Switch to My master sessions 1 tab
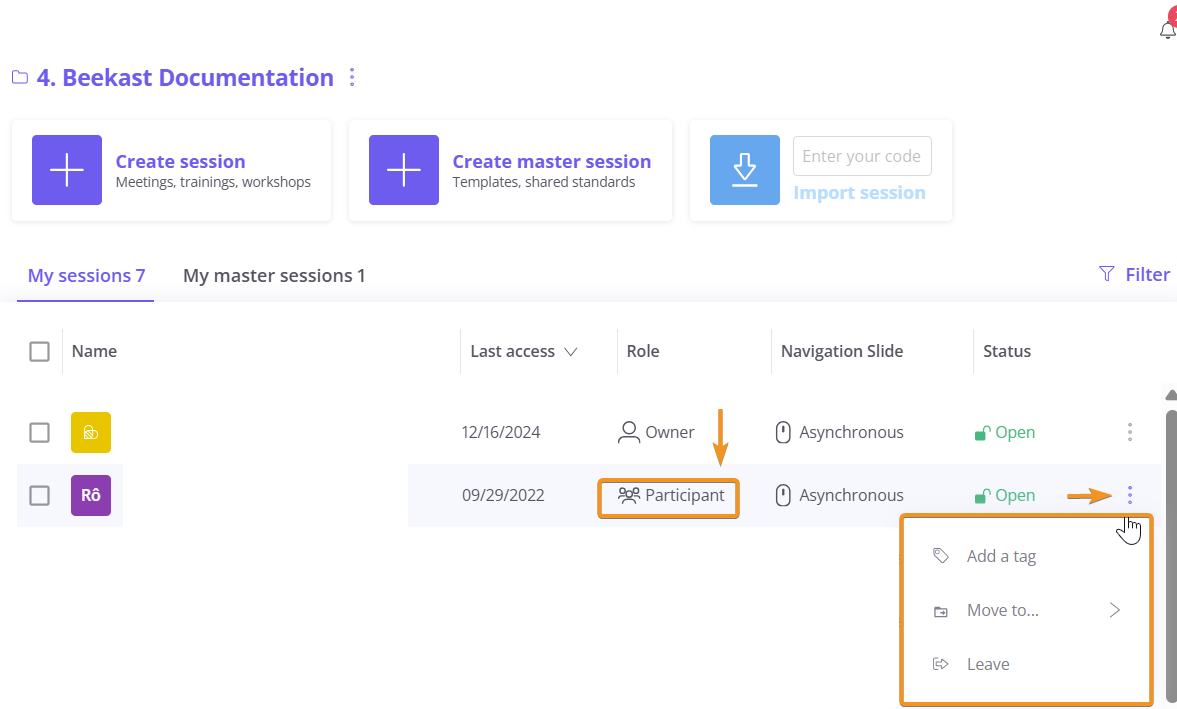The image size is (1177, 709). [274, 275]
